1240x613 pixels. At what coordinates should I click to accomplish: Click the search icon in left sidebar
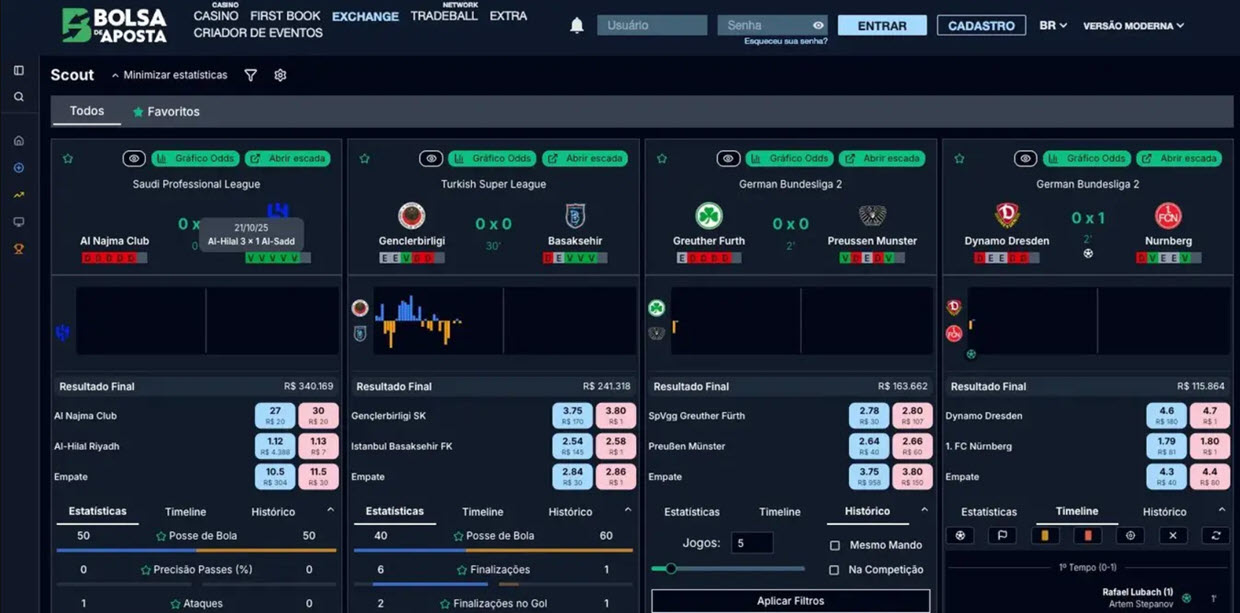[19, 97]
